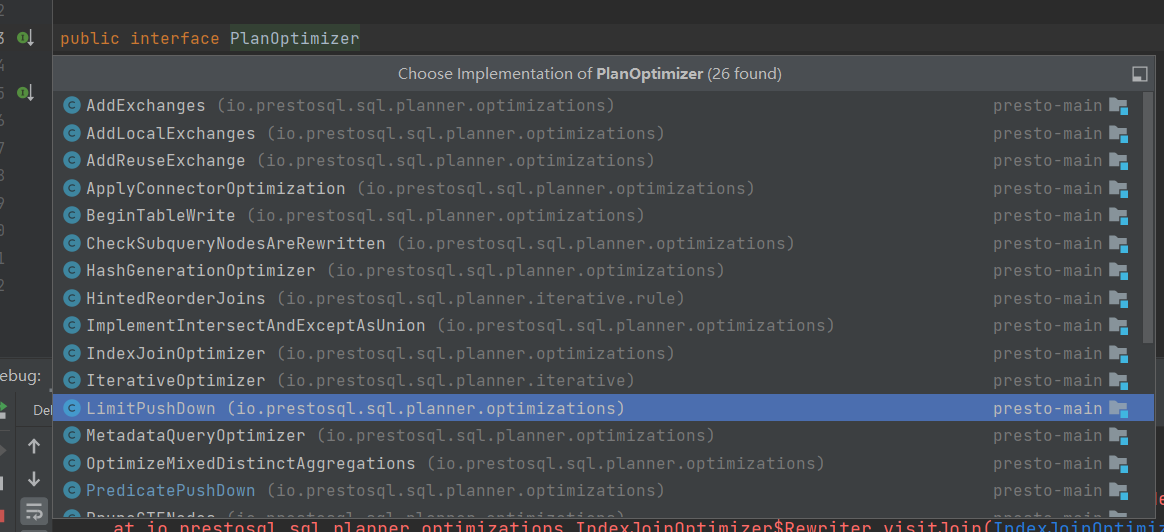Go to HashGenerationOptimizer class
This screenshot has width=1164, height=532.
pyautogui.click(x=200, y=271)
